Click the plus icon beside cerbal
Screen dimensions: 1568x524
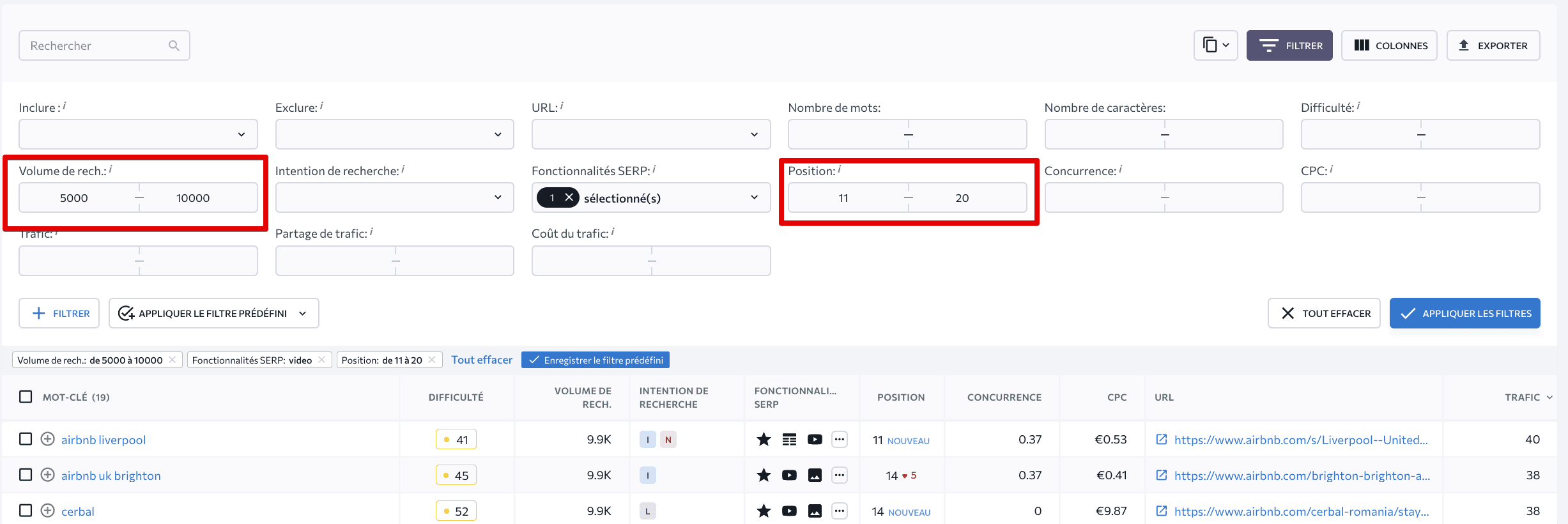coord(47,511)
